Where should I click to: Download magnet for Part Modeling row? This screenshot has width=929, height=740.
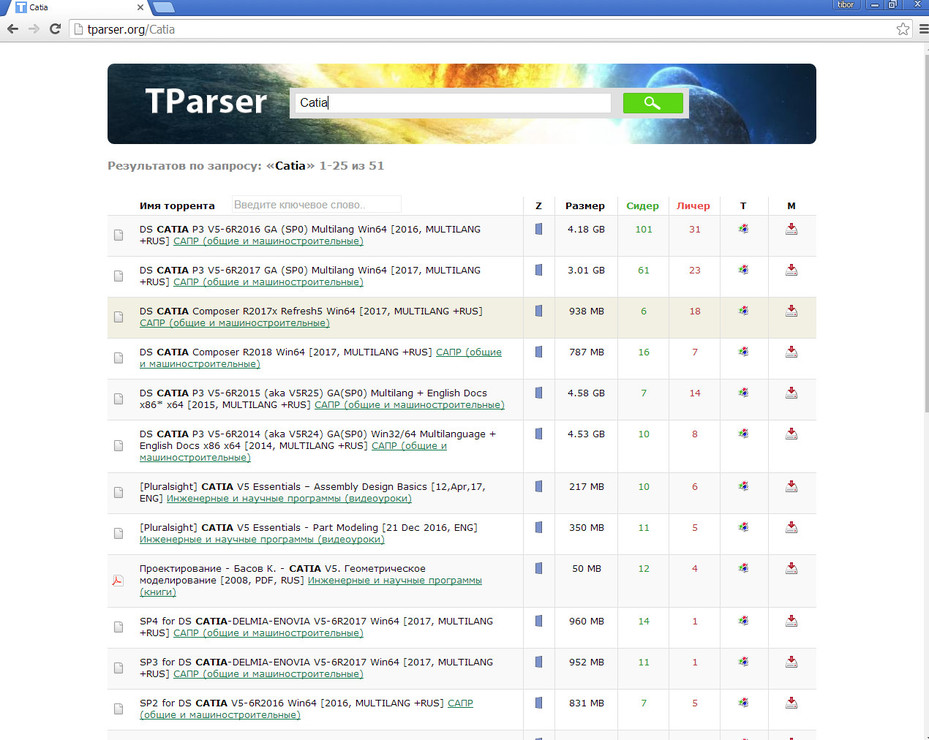[x=791, y=527]
